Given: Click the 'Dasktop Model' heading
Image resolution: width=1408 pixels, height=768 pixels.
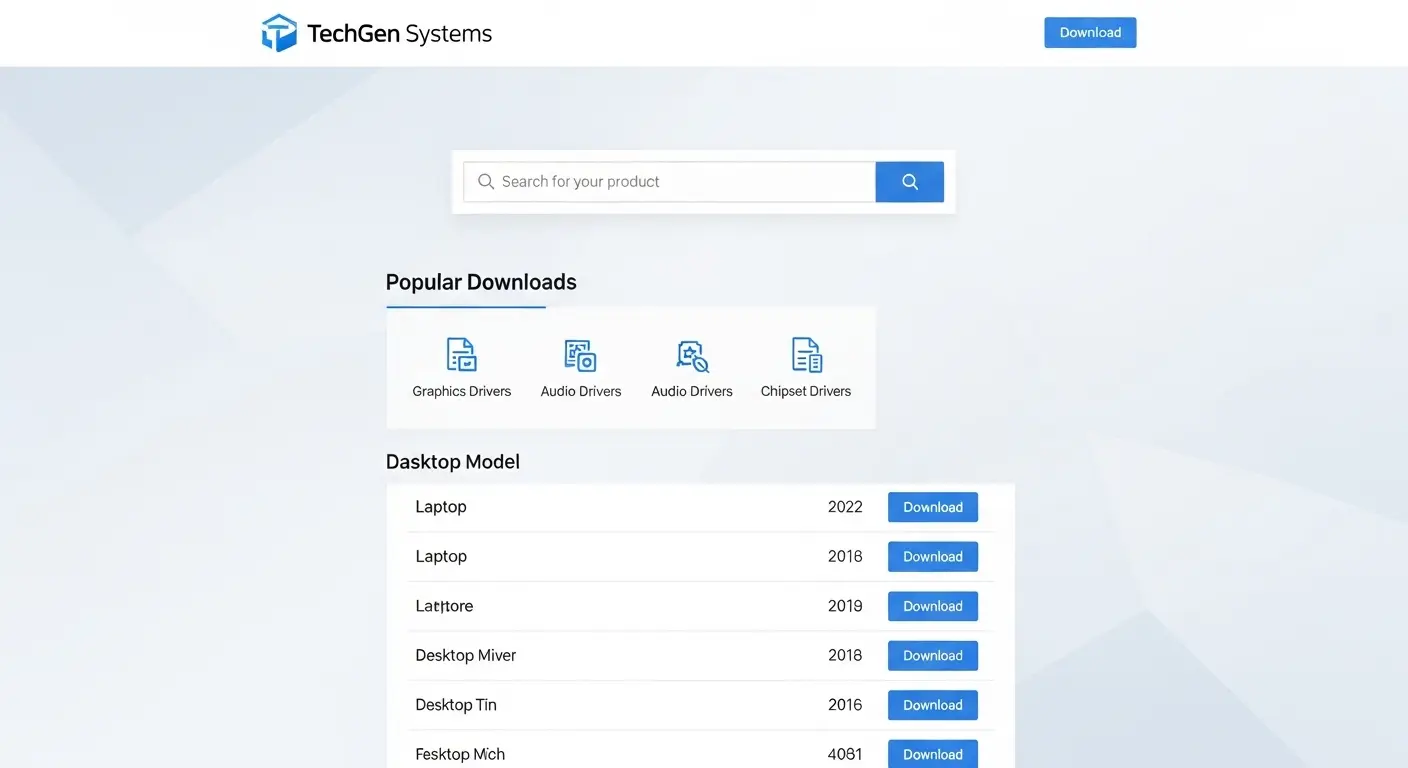Looking at the screenshot, I should 453,462.
